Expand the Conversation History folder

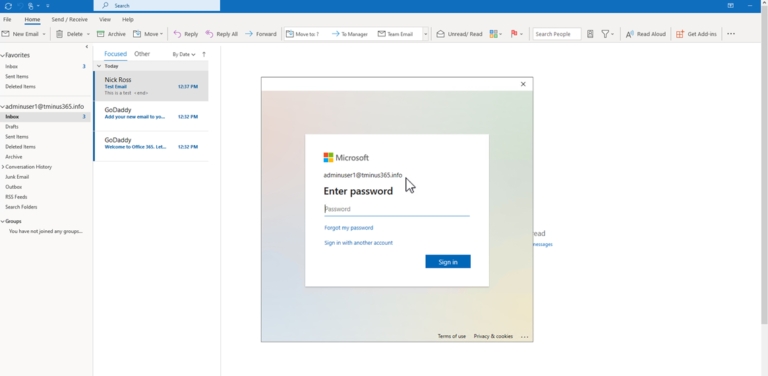click(3, 167)
